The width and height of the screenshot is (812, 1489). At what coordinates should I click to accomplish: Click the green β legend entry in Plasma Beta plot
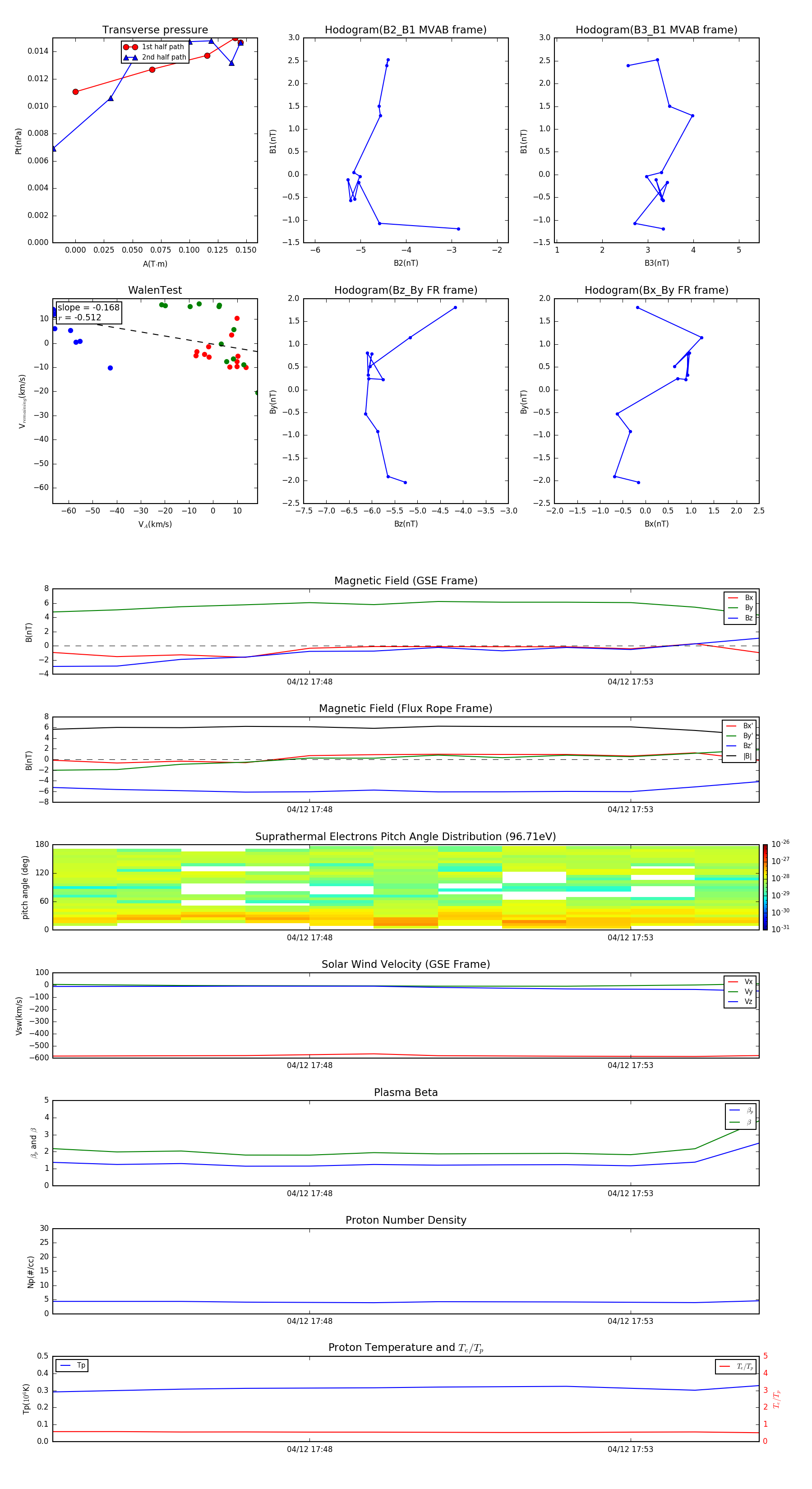[741, 1123]
